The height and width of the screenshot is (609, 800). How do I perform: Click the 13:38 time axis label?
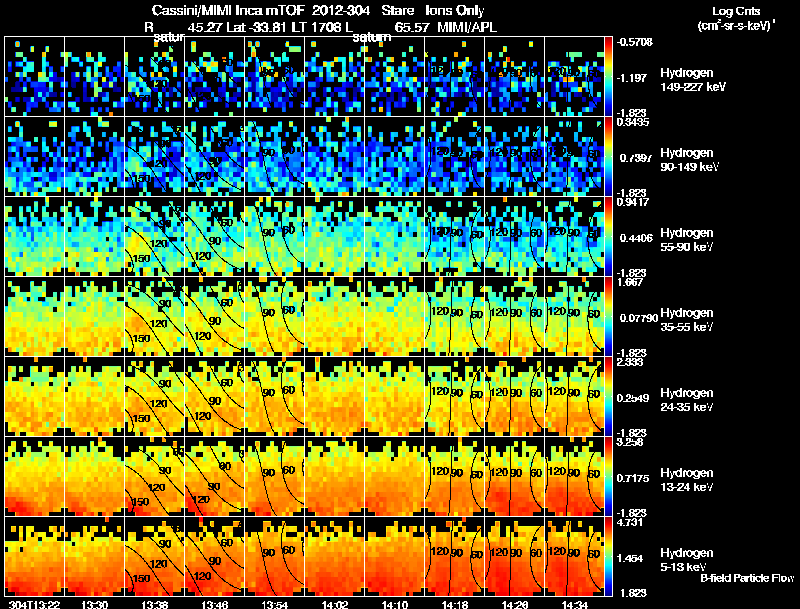pyautogui.click(x=154, y=605)
